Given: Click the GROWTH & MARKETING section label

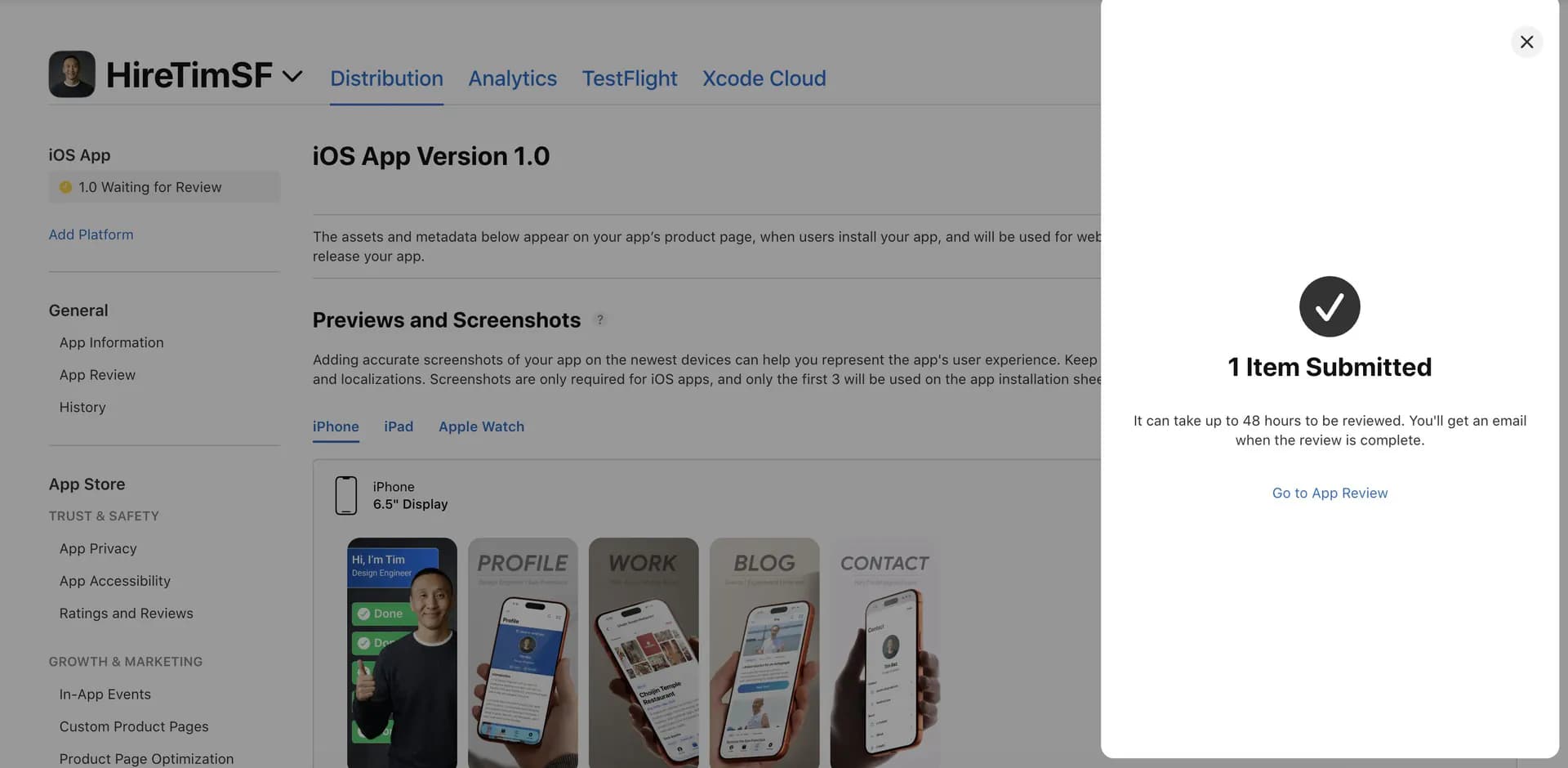Looking at the screenshot, I should point(126,662).
